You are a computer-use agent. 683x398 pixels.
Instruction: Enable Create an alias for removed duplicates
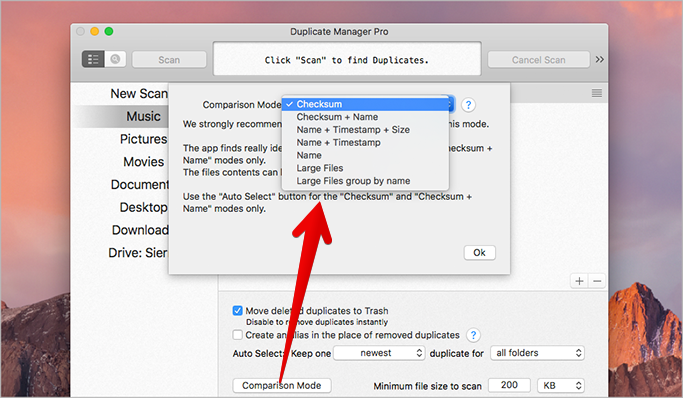pos(237,335)
